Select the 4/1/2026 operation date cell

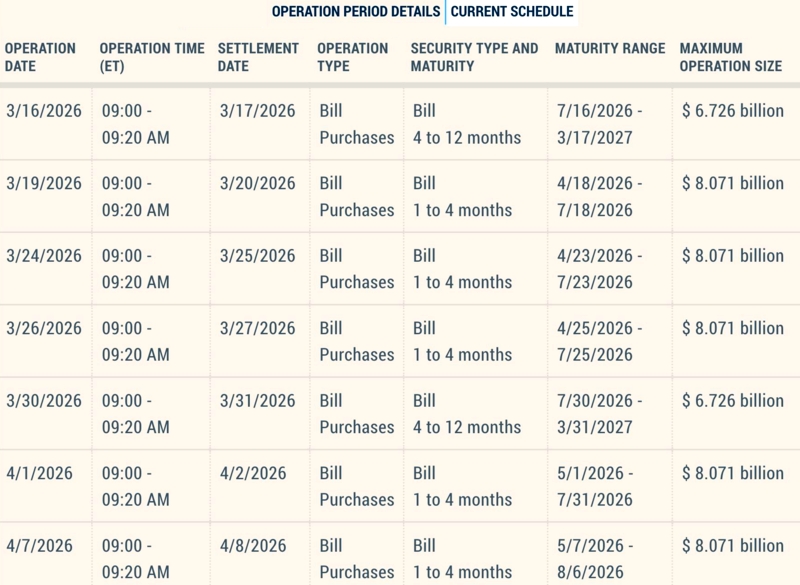[39, 473]
